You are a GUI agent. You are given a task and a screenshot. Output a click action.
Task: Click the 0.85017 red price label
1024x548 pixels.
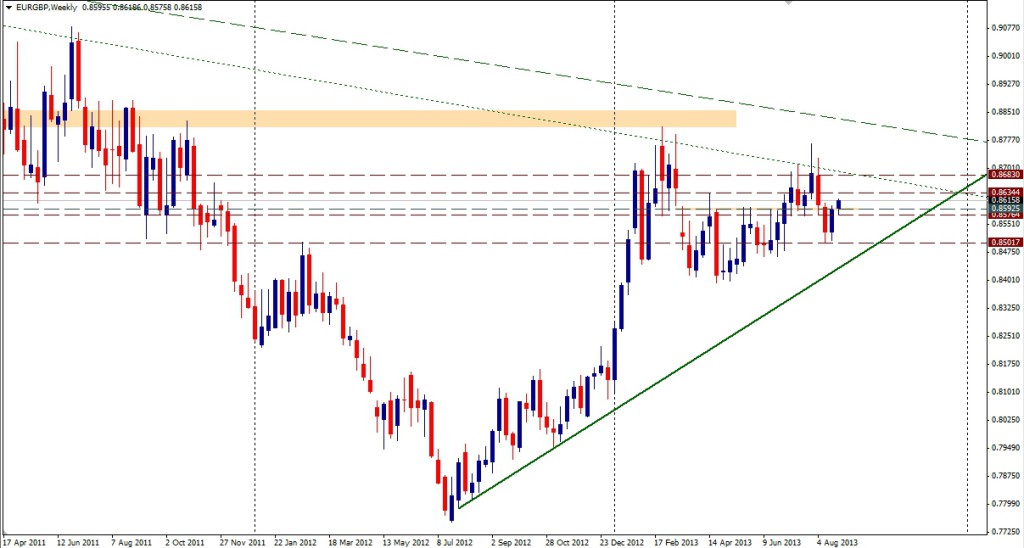tap(1004, 242)
